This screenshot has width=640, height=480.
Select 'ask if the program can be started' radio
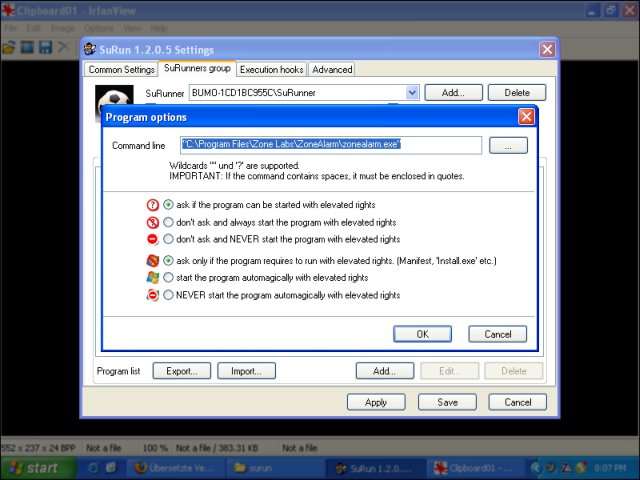click(x=168, y=204)
